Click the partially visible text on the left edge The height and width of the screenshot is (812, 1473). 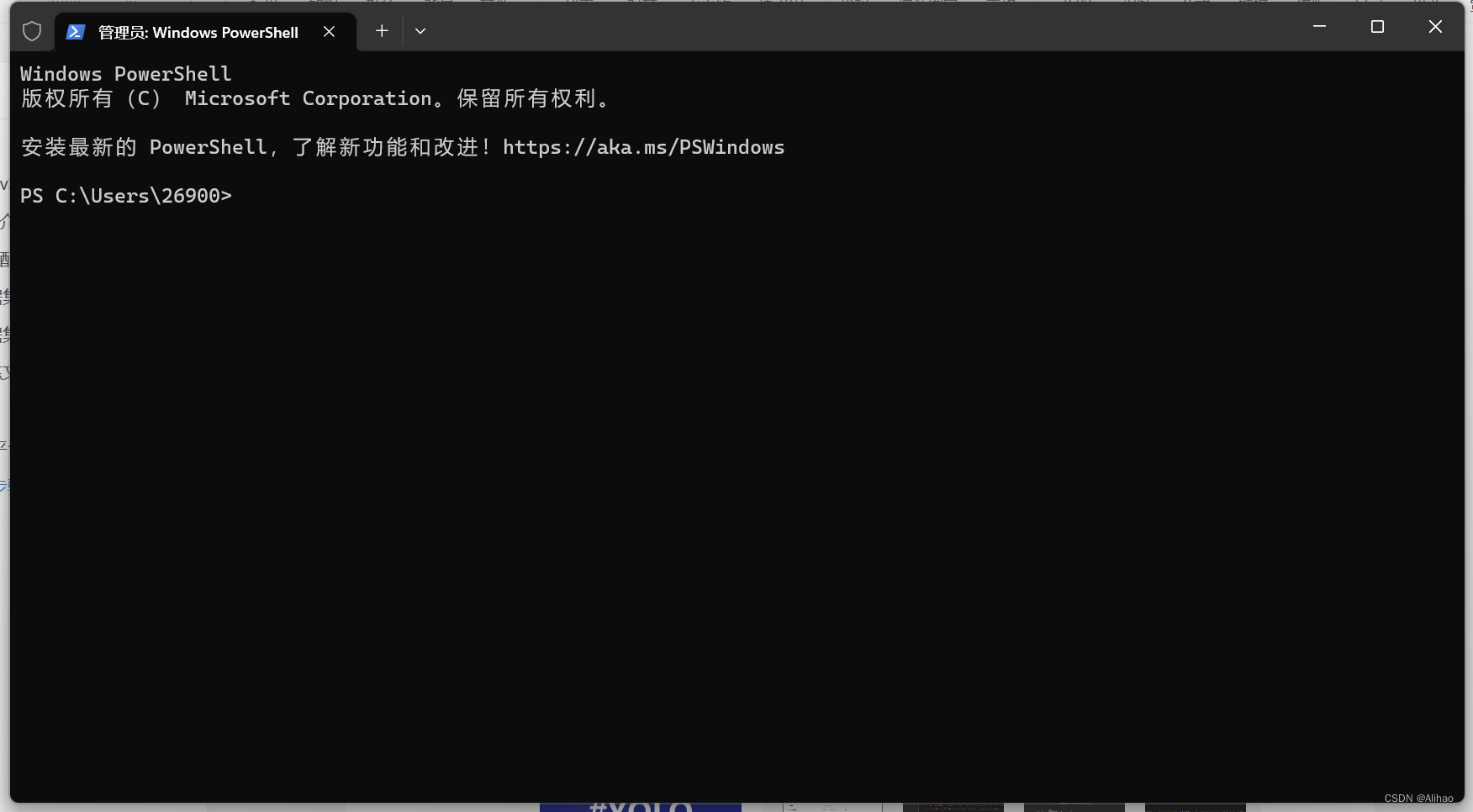(4, 332)
